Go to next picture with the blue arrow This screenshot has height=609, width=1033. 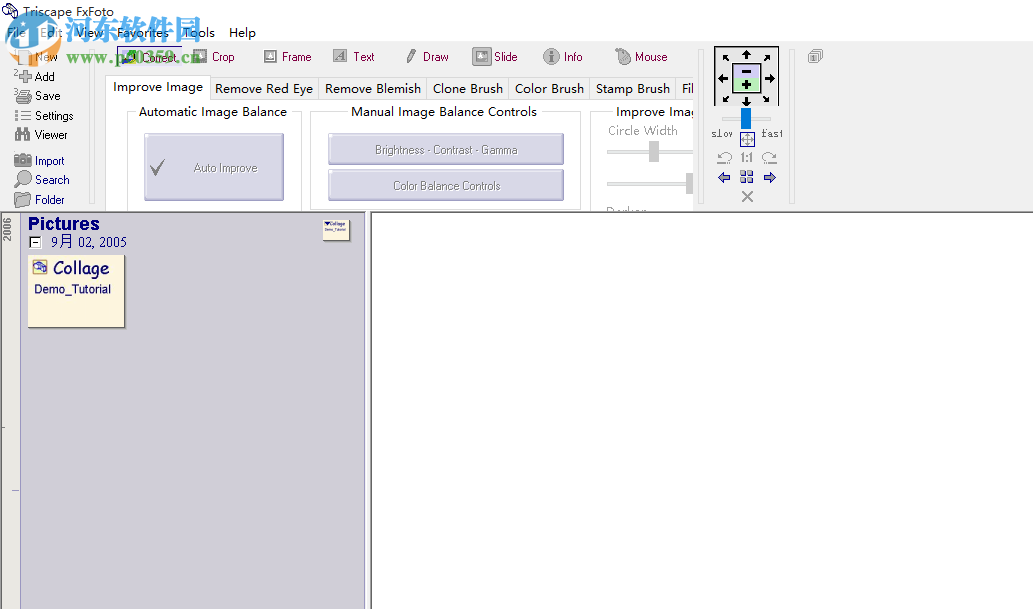pos(769,177)
